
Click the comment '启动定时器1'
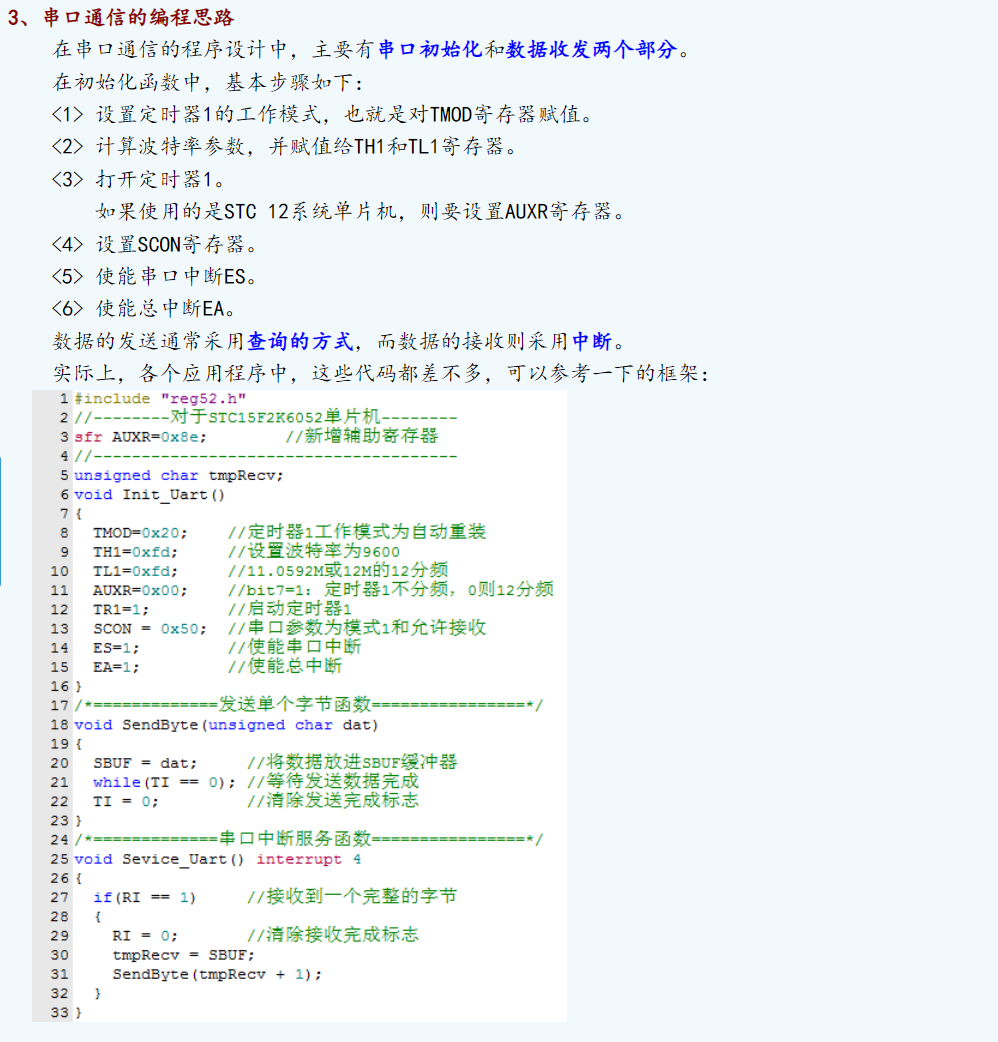290,609
